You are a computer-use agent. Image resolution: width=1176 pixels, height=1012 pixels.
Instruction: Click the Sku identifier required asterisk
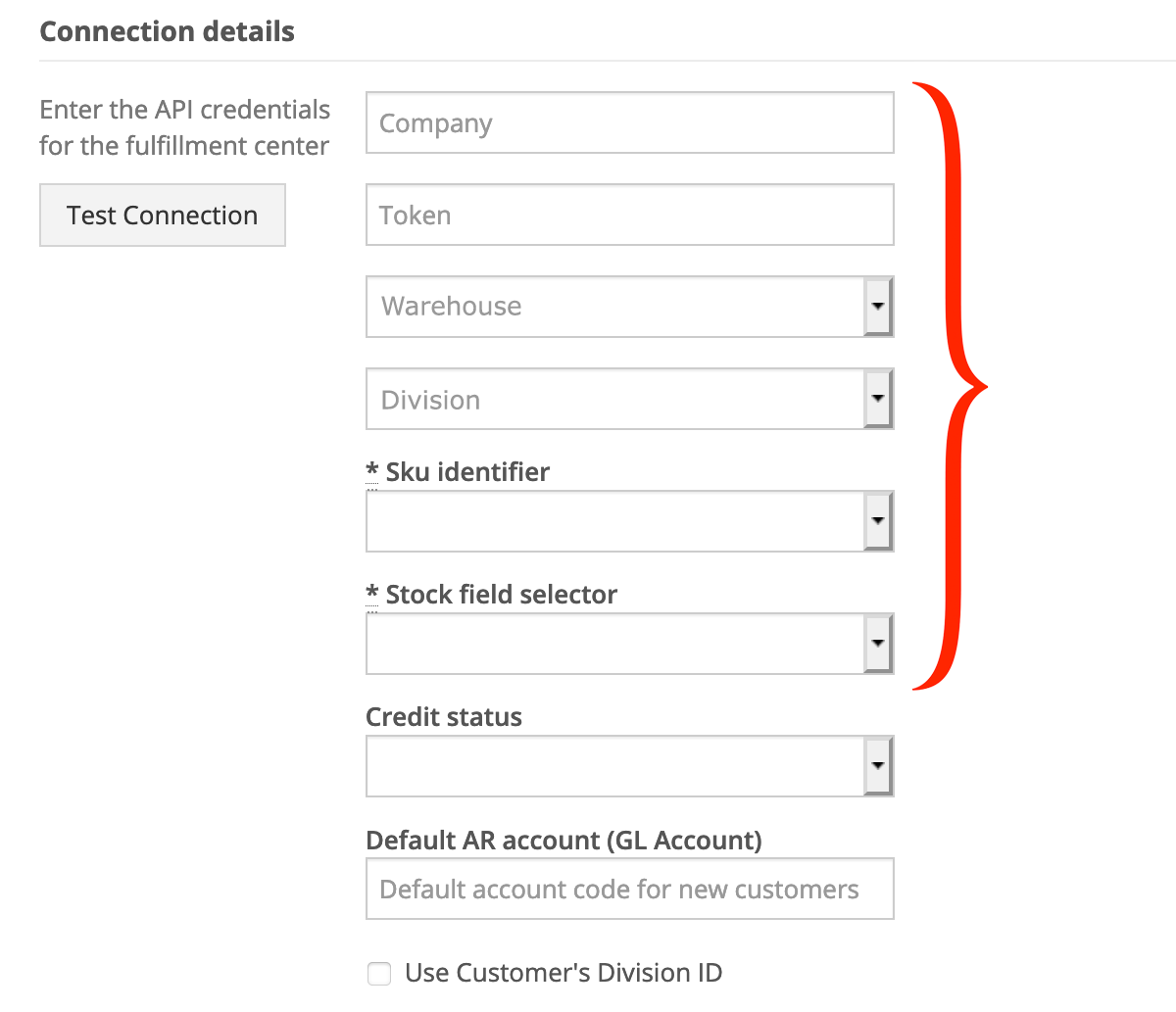tap(372, 472)
